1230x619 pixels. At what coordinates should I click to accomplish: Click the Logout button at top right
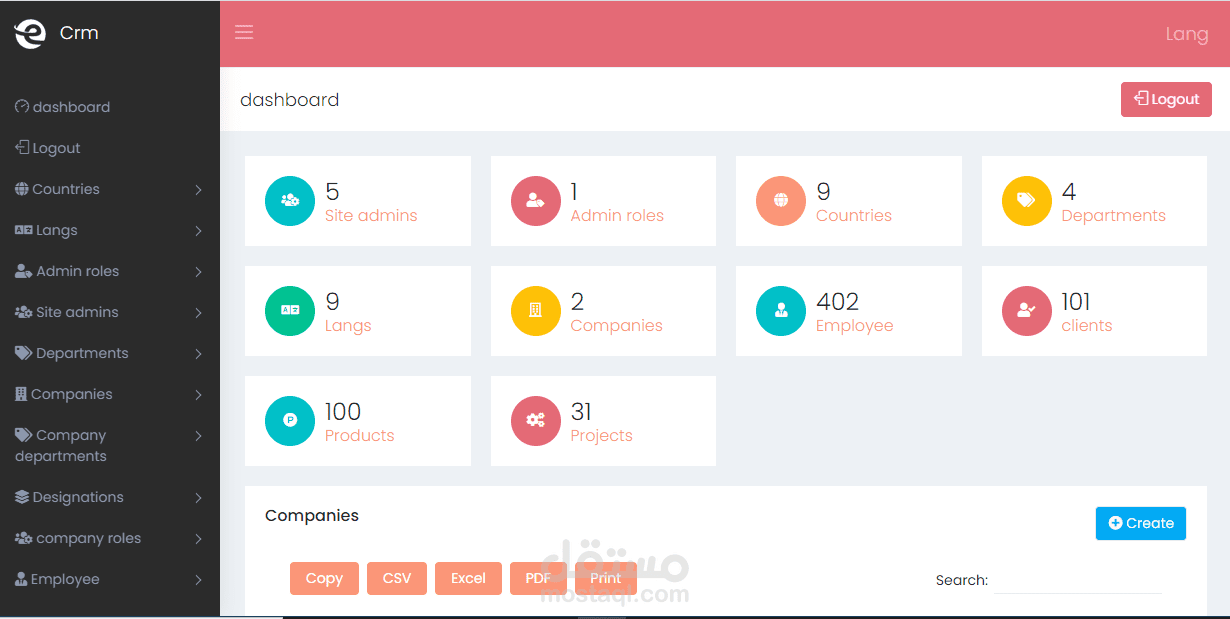(x=1166, y=99)
